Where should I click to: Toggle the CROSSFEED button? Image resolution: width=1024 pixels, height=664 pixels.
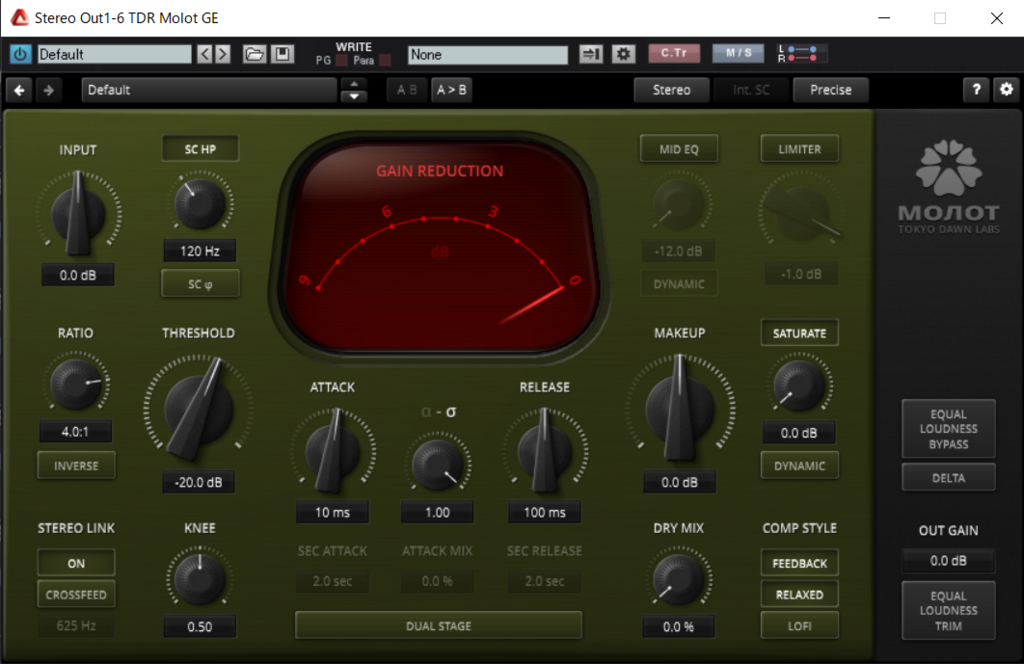click(76, 595)
